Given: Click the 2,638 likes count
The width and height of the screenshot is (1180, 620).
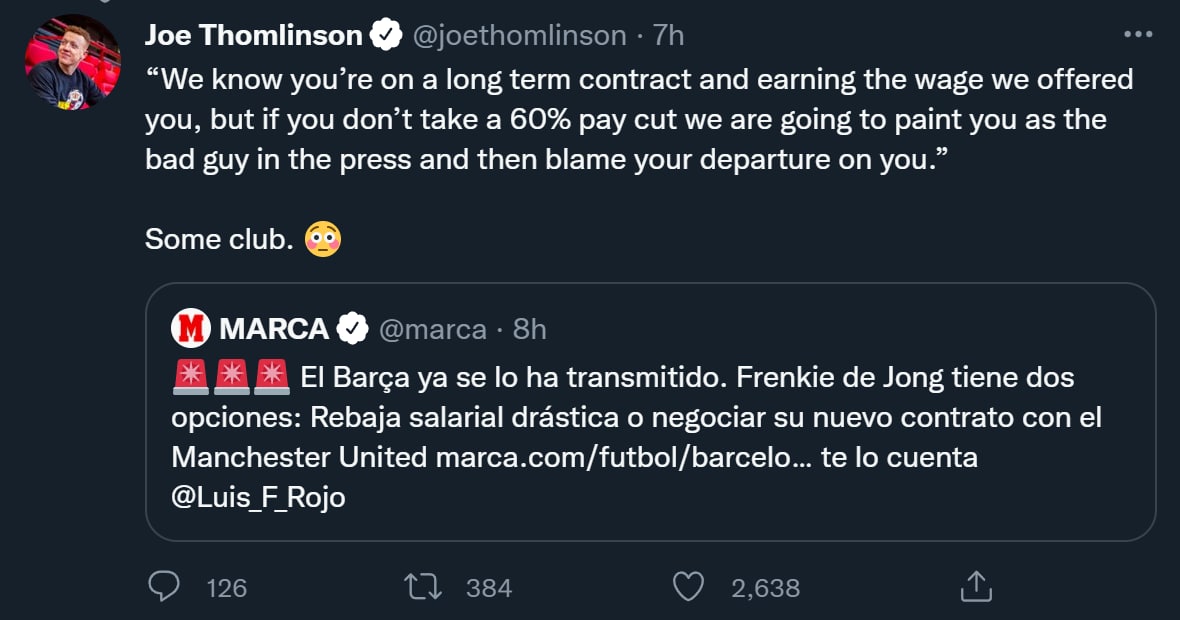Looking at the screenshot, I should point(765,588).
